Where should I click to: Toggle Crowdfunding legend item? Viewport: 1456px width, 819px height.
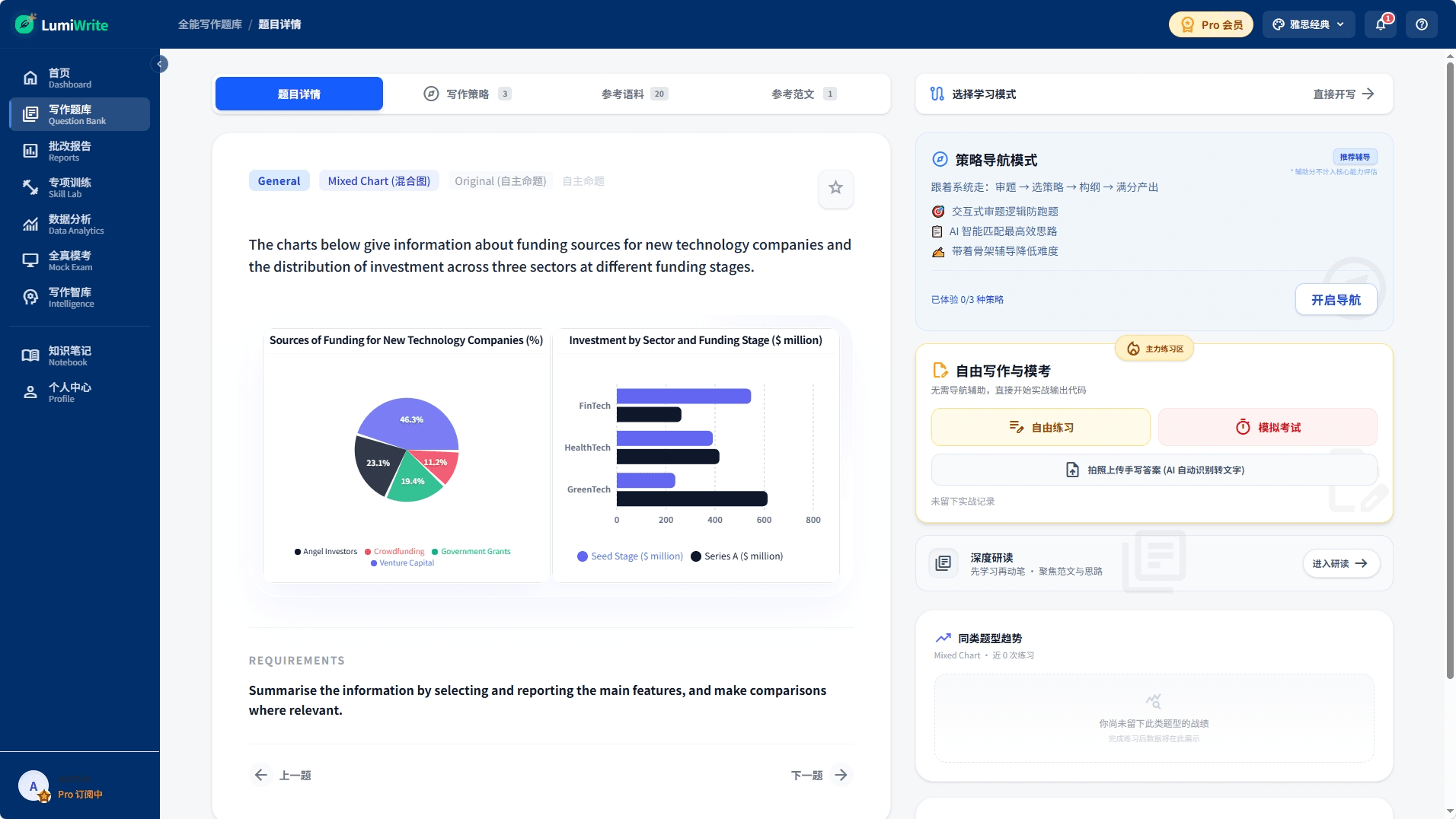click(394, 551)
